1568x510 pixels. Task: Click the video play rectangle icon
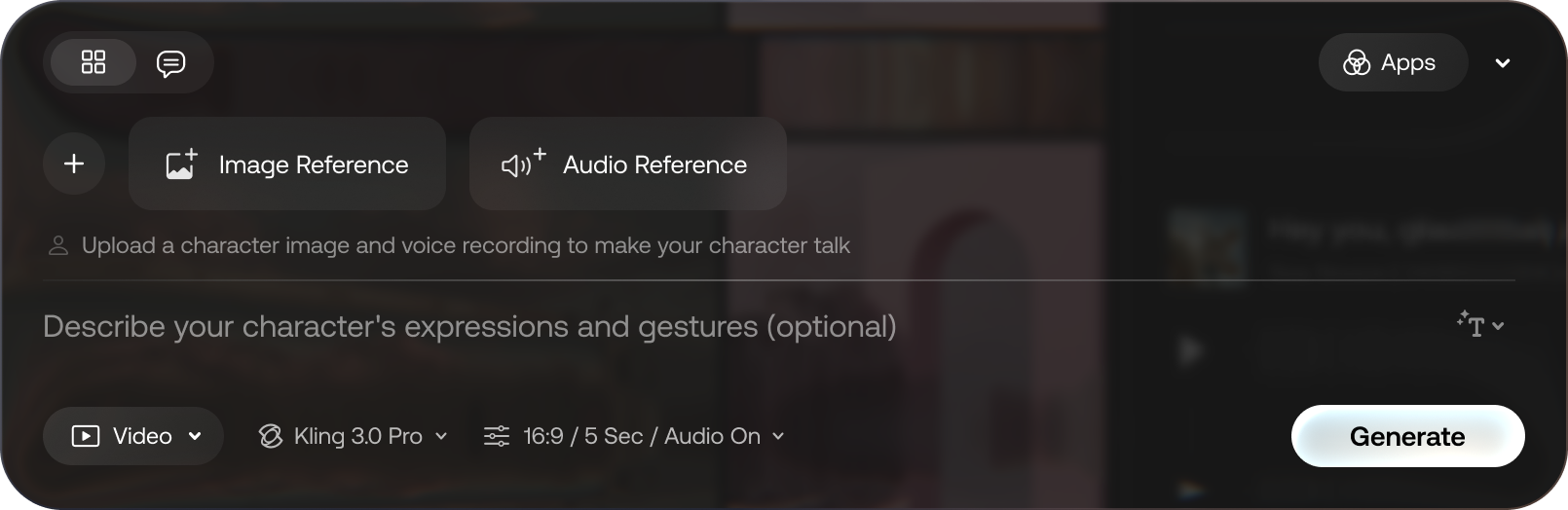(86, 436)
